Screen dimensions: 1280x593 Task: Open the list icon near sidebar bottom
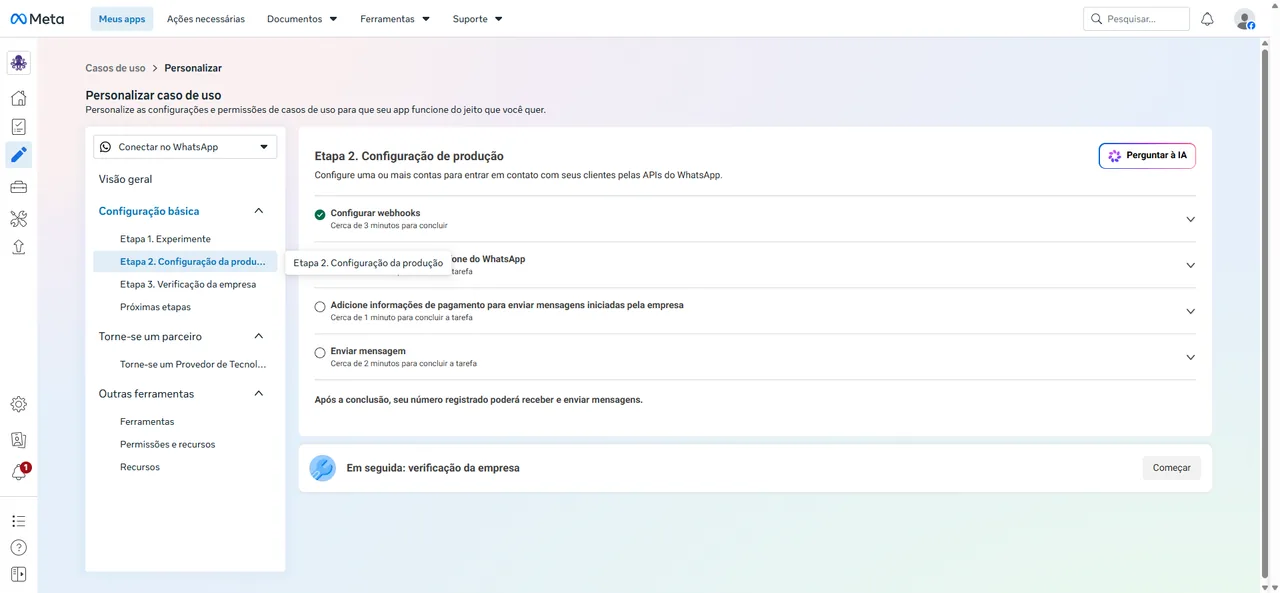pos(19,521)
